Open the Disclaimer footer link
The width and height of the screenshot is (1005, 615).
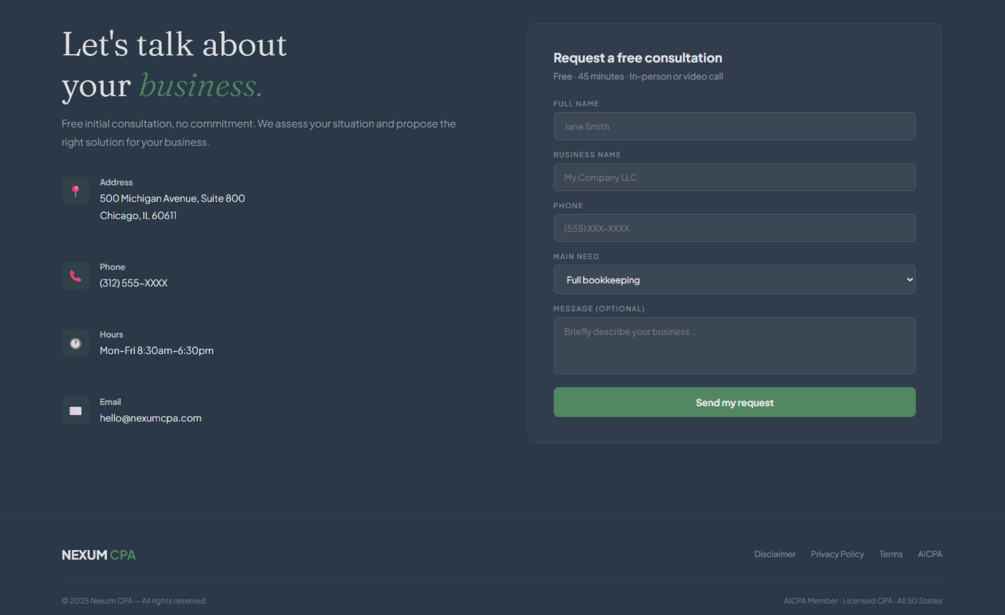774,554
